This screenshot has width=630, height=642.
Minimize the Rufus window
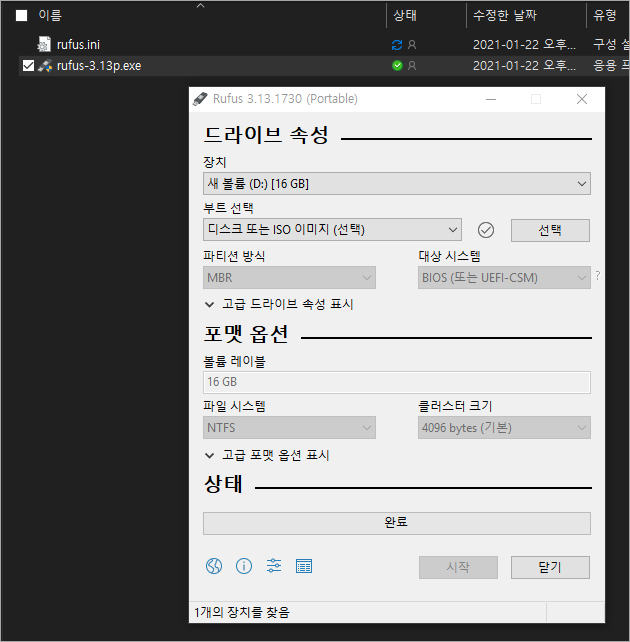[491, 99]
